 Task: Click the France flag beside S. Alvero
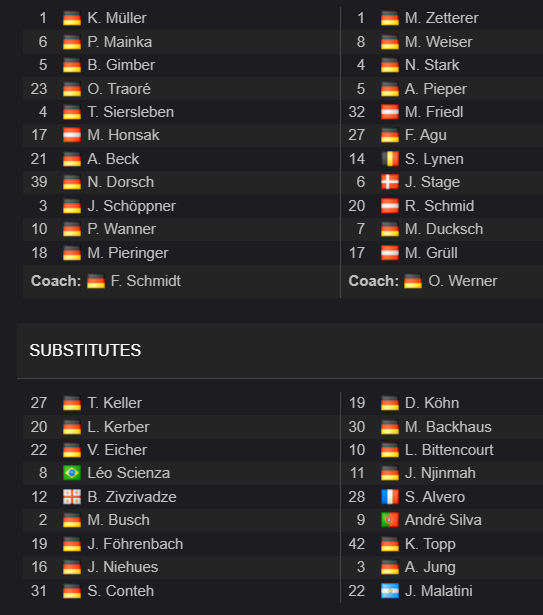pyautogui.click(x=390, y=497)
